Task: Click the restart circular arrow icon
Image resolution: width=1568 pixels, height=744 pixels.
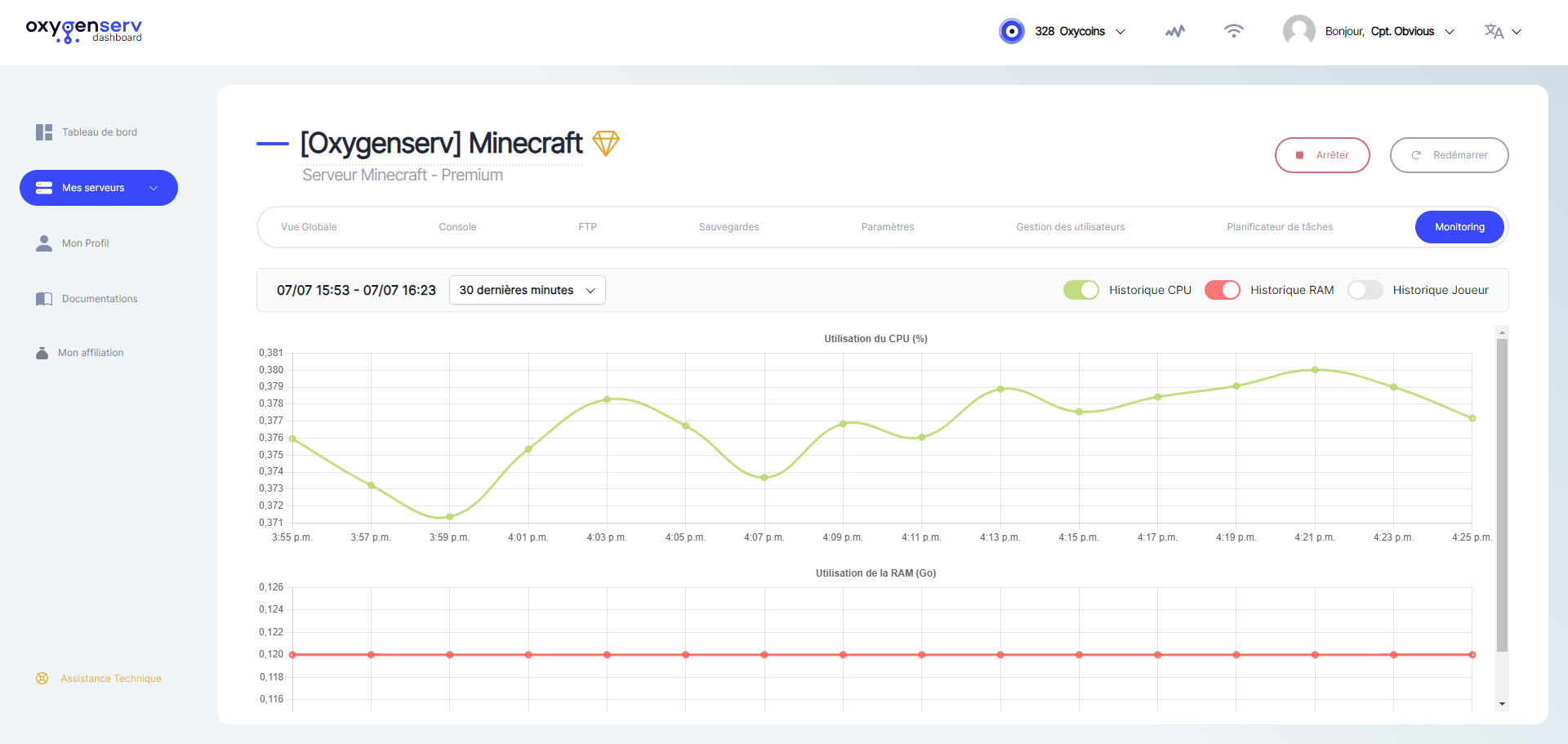Action: coord(1417,155)
